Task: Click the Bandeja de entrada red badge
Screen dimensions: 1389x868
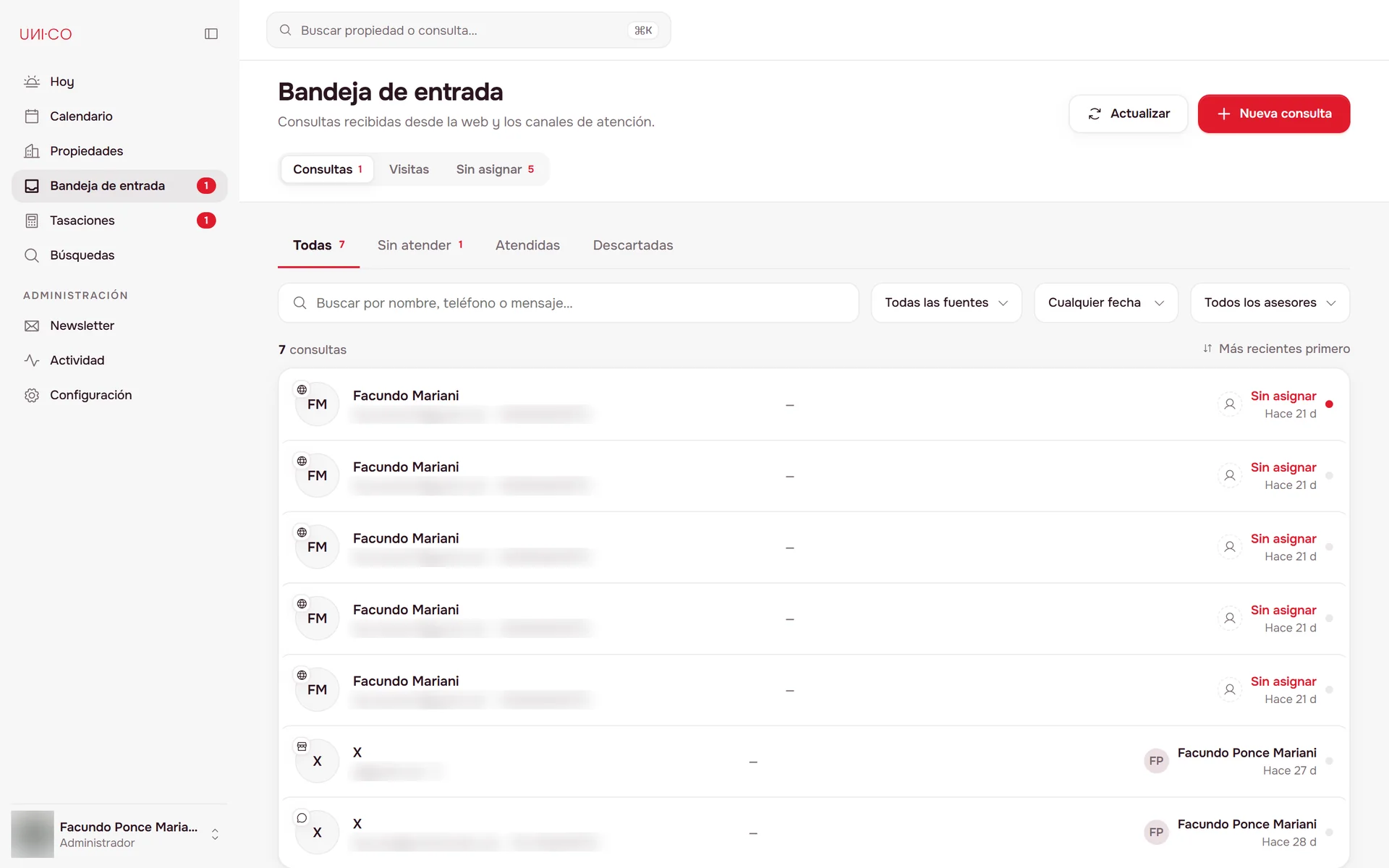Action: (206, 186)
